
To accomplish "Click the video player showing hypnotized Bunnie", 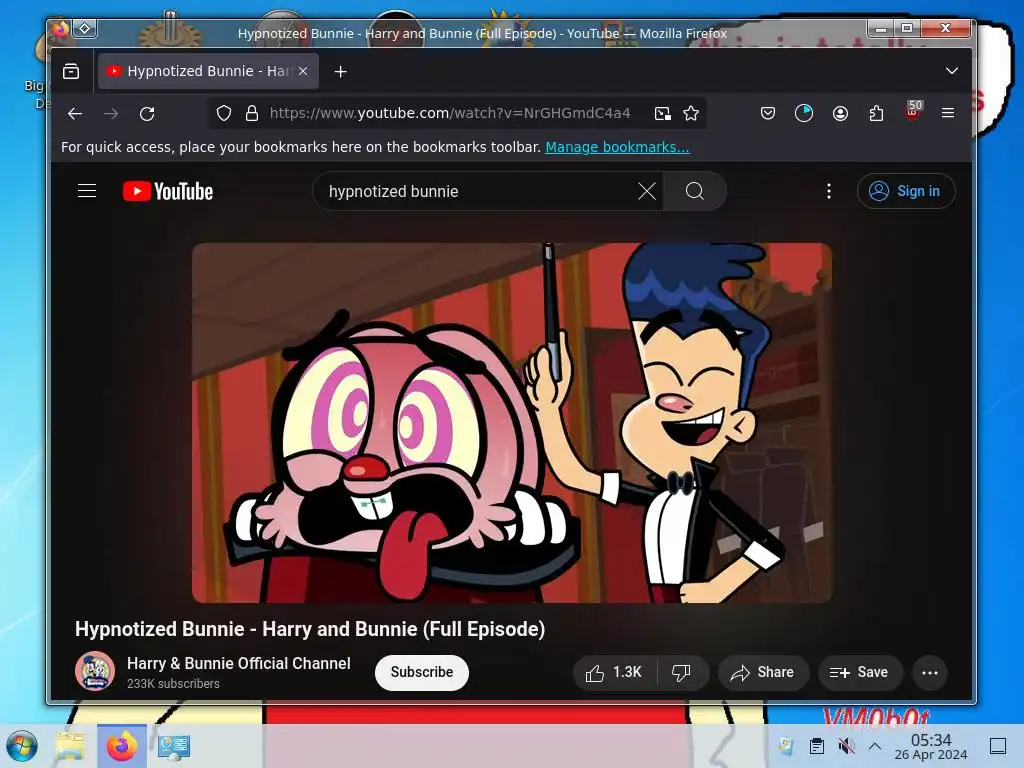I will tap(512, 423).
